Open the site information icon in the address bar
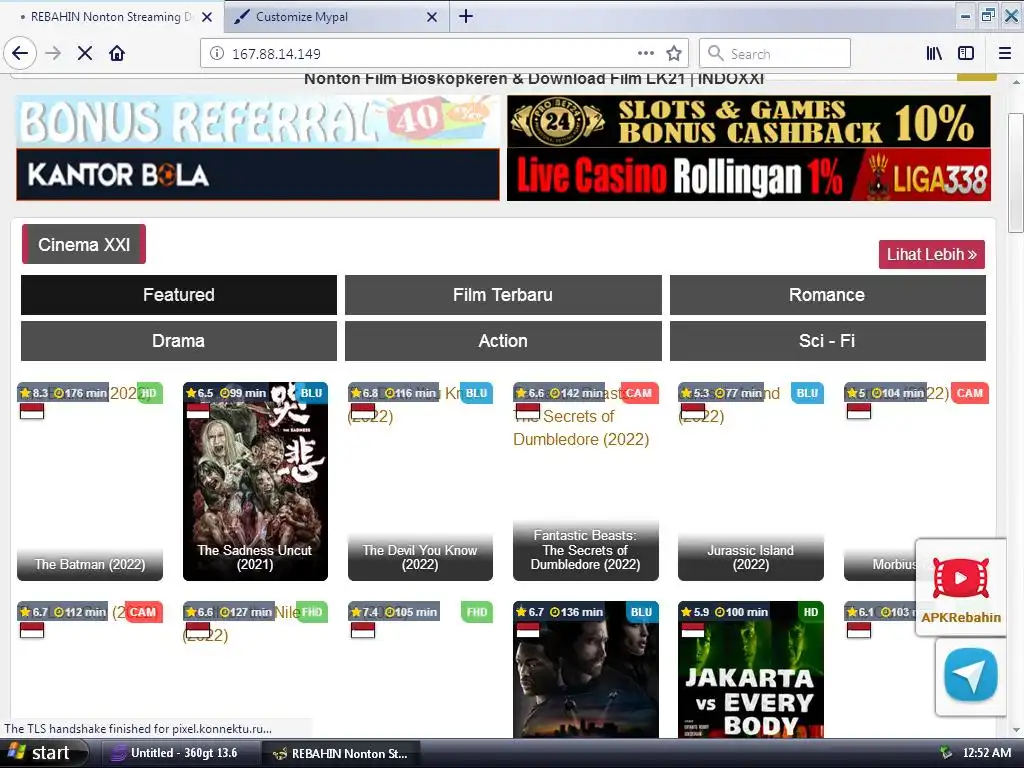The height and width of the screenshot is (768, 1024). tap(217, 54)
